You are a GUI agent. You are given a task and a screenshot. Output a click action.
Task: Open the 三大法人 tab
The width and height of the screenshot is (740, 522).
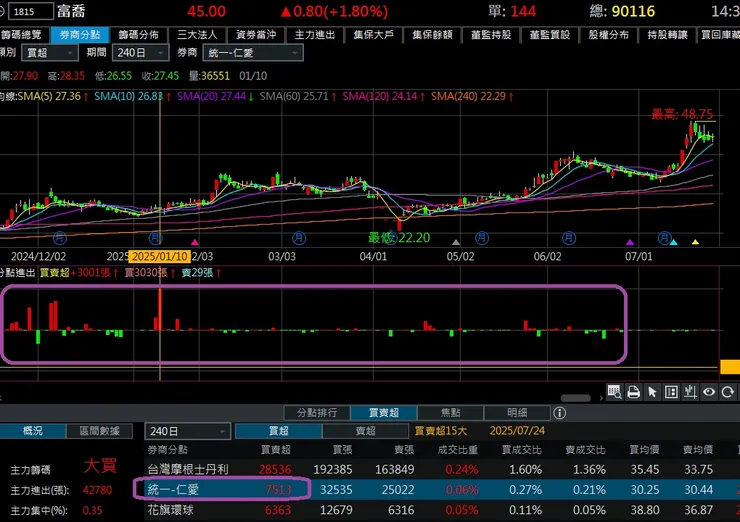tap(197, 34)
